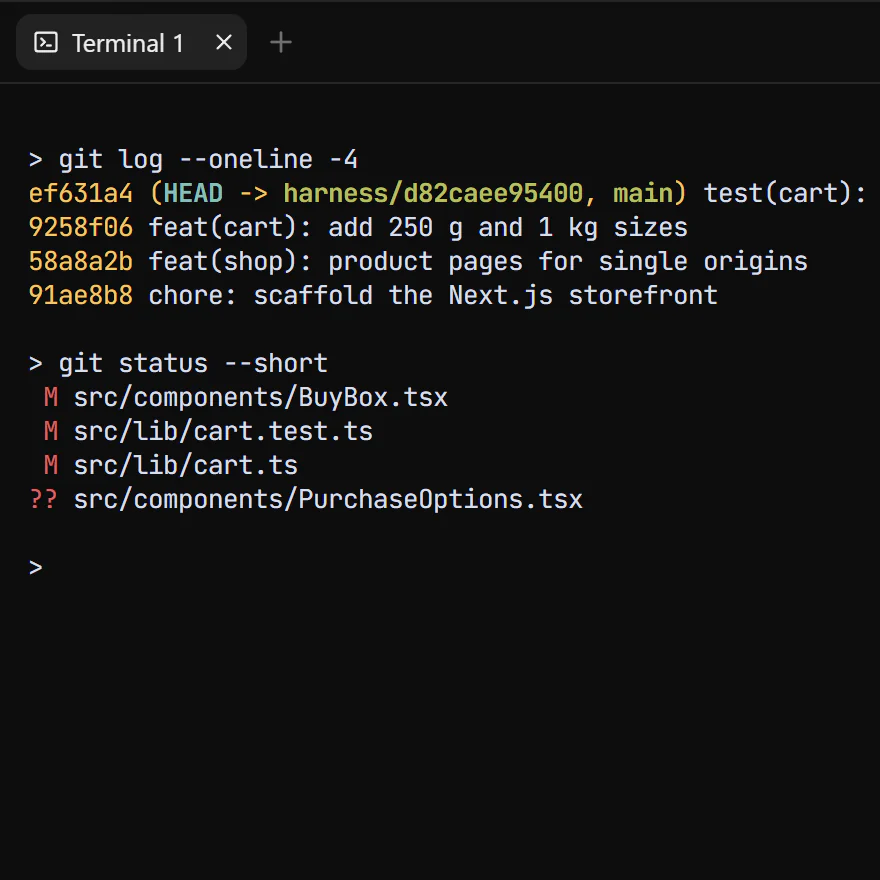
Task: Click commit hash ef631a4
Action: [x=81, y=194]
